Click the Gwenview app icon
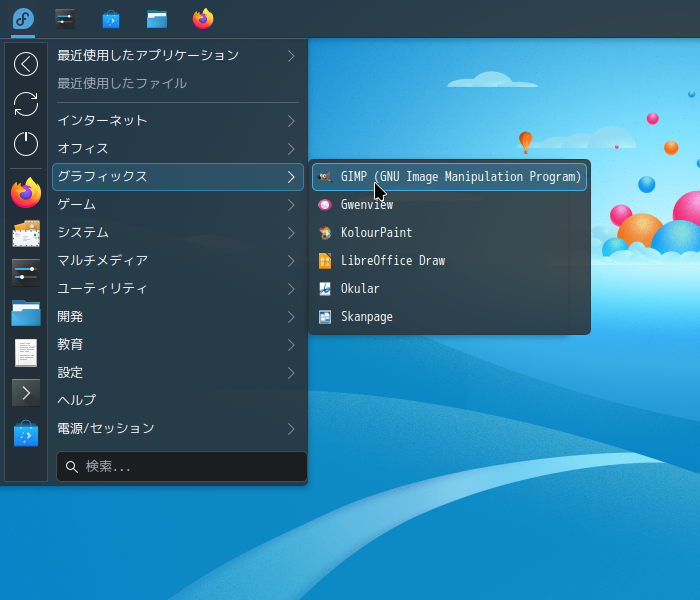The width and height of the screenshot is (700, 600). tap(325, 205)
